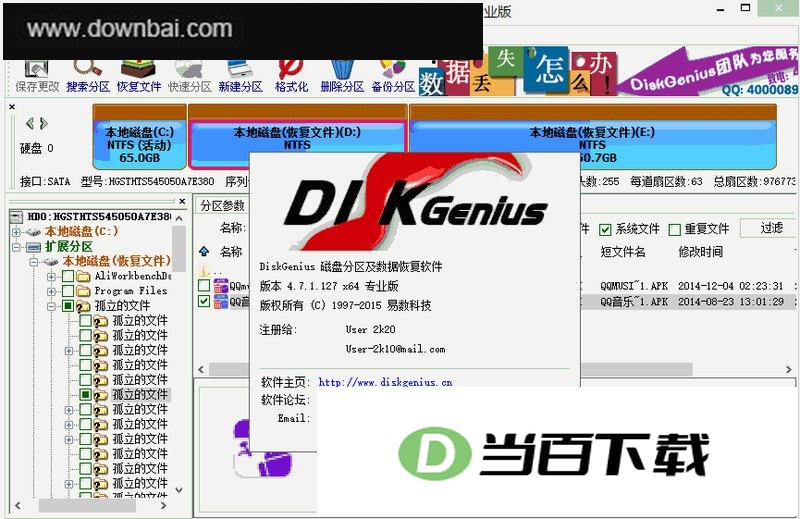Select the 本地磁盘(恢复文件)(D:) partition block
This screenshot has width=800, height=519.
coord(297,137)
